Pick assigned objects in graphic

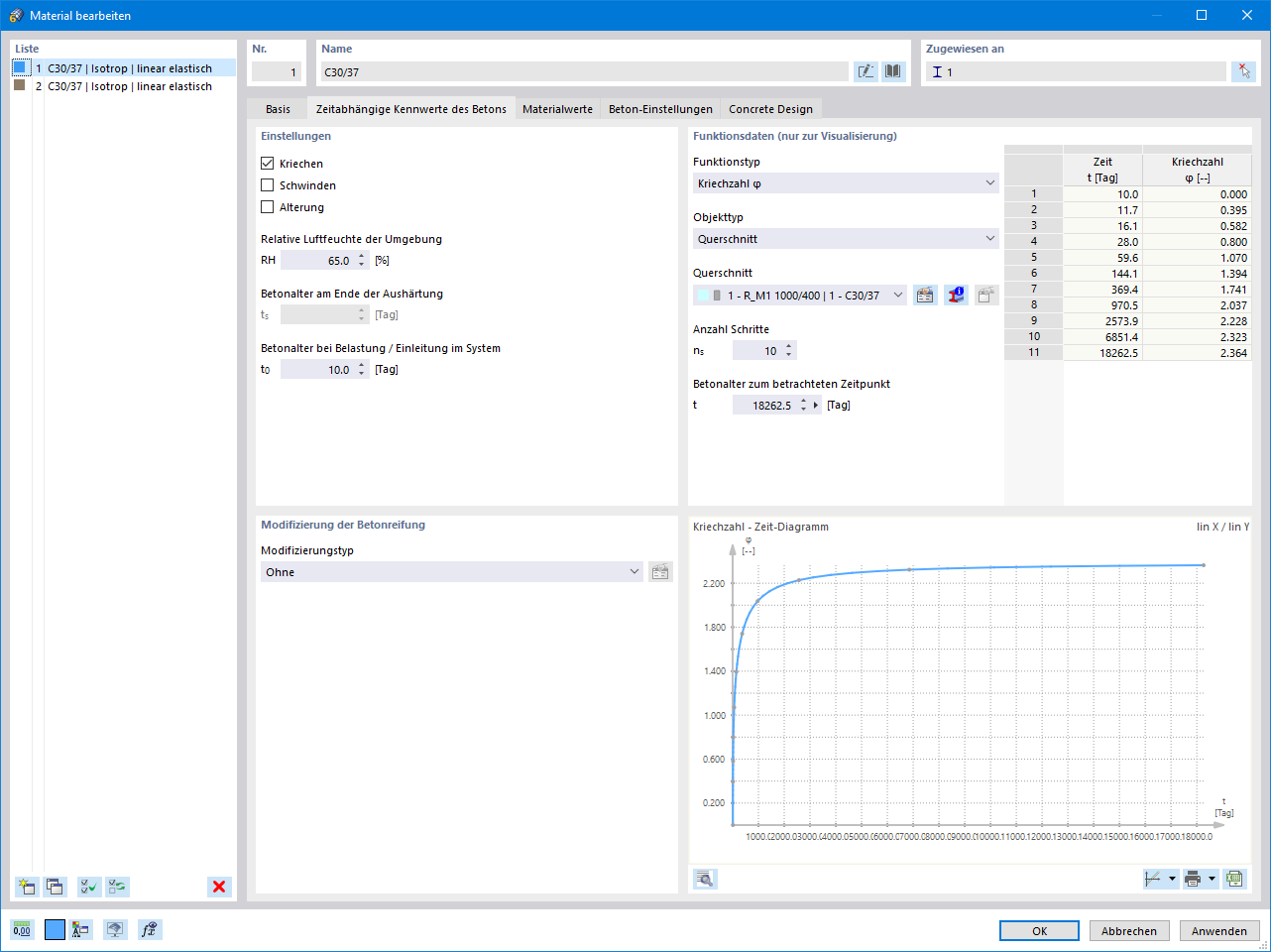click(x=1243, y=71)
